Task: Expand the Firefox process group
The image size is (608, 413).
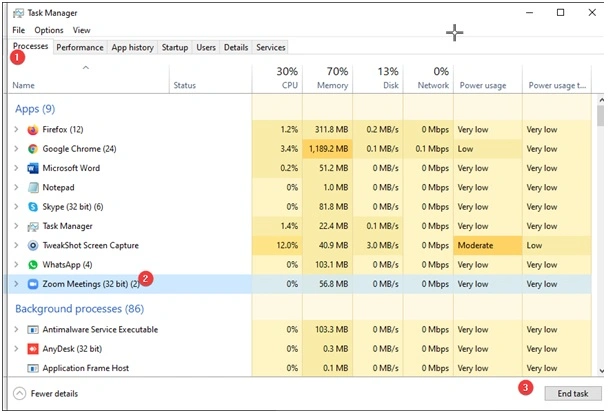Action: point(16,129)
